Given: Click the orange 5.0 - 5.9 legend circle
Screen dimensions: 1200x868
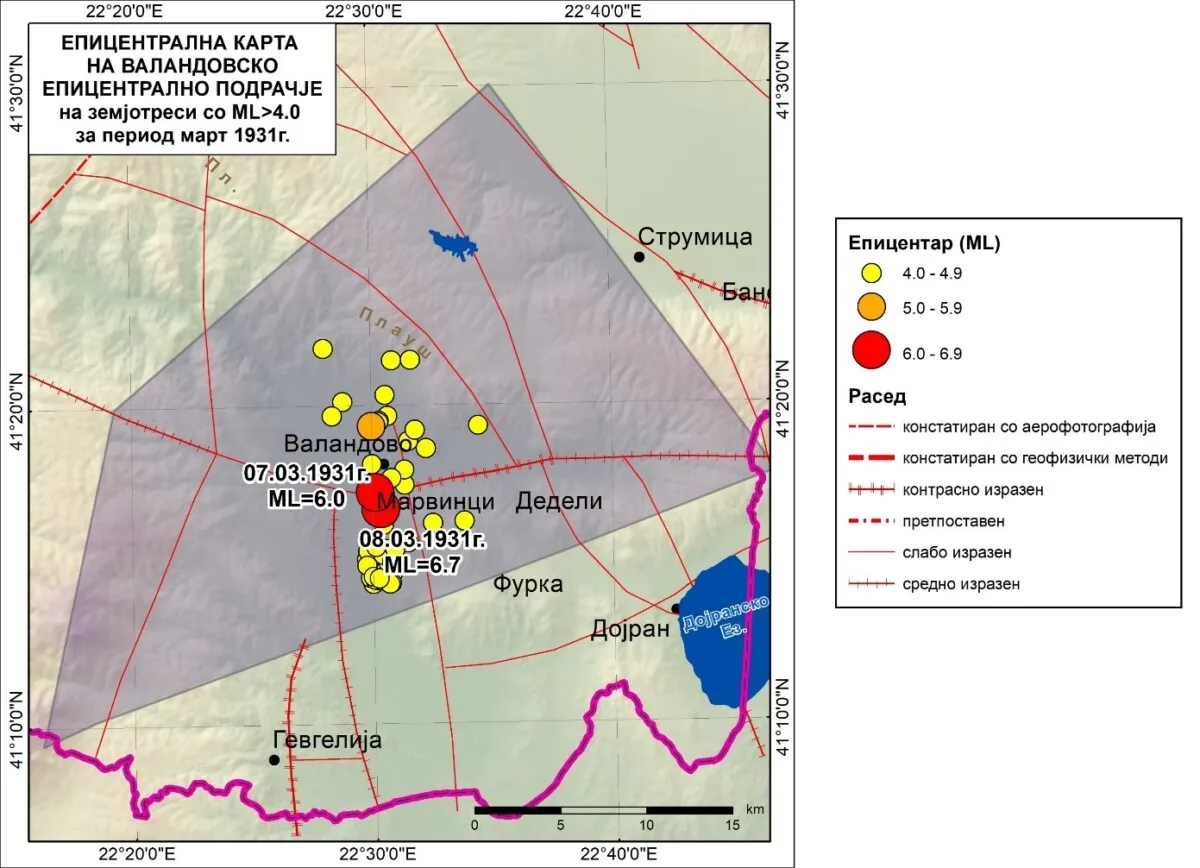Looking at the screenshot, I should click(x=871, y=305).
